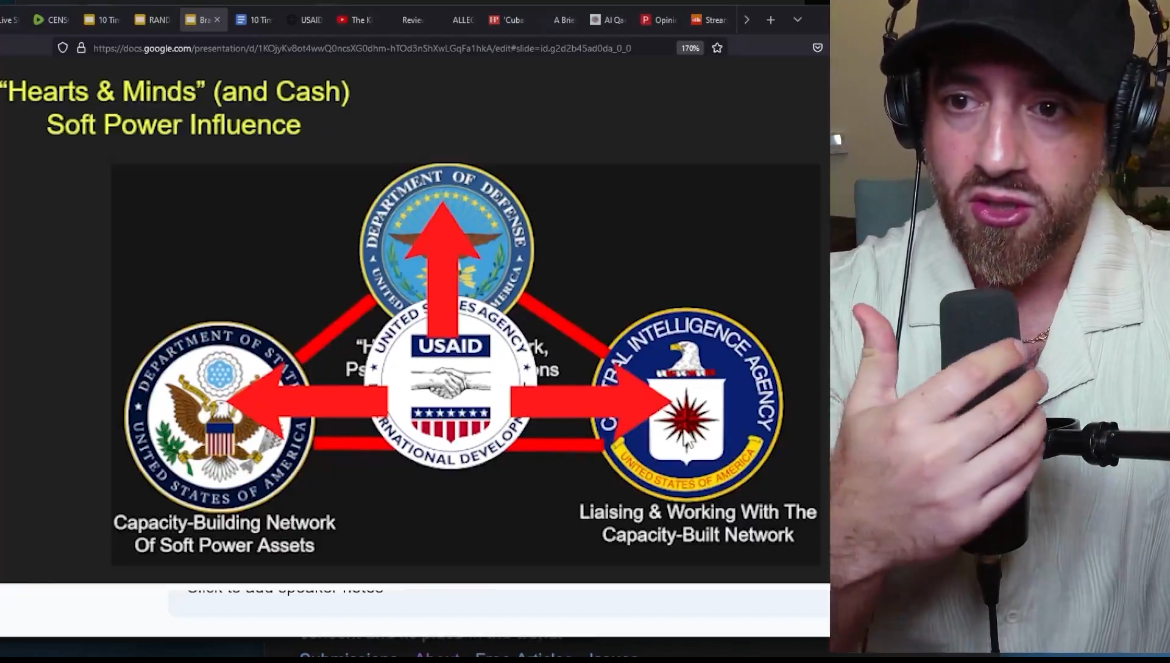The width and height of the screenshot is (1170, 663).
Task: Click 'Liaising & Working With The Capacity-Built Network' caption
Action: click(698, 524)
